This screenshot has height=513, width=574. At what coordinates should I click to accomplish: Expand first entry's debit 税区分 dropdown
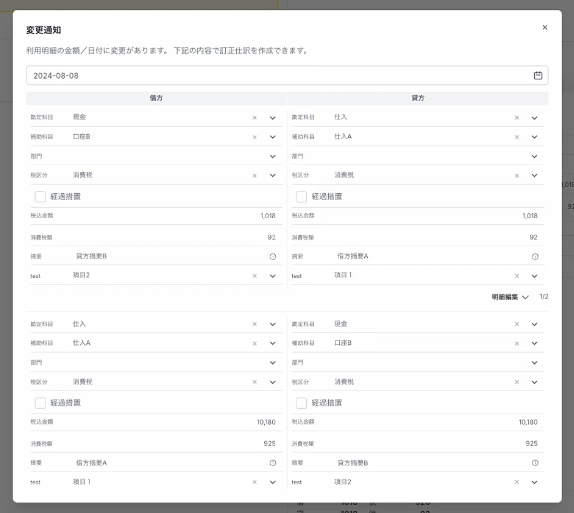[273, 175]
